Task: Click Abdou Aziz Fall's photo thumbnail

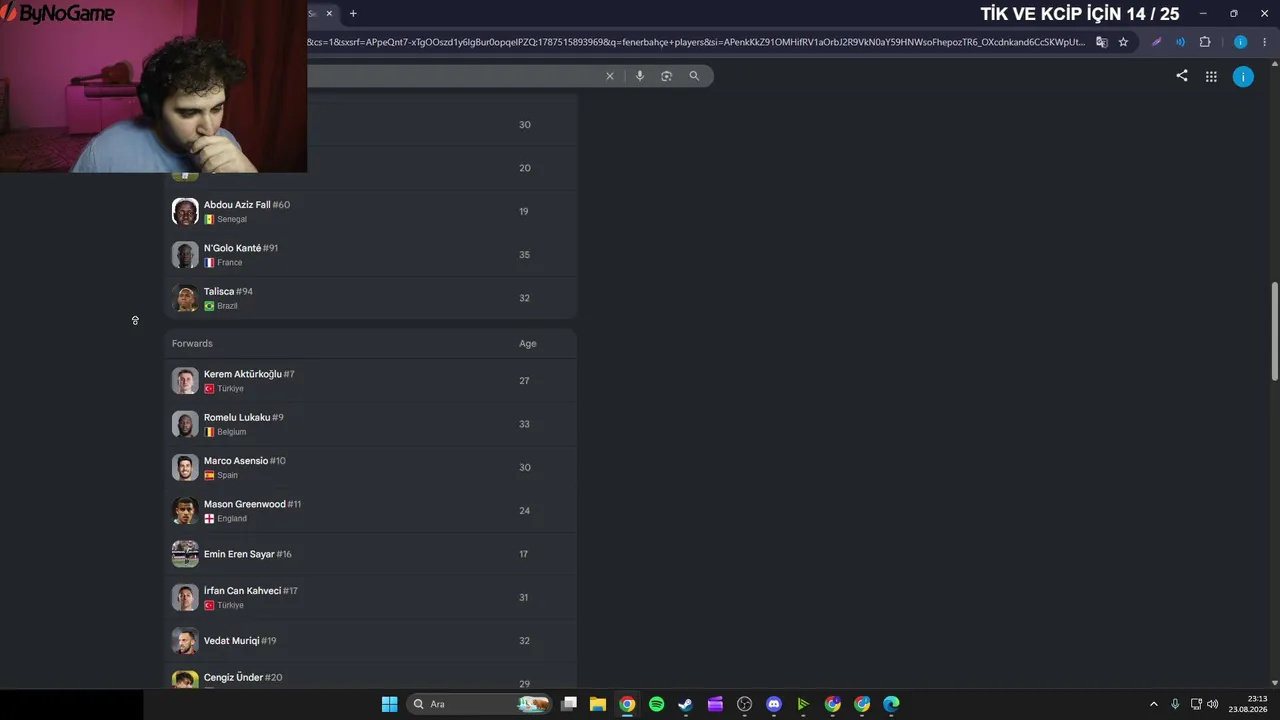Action: (x=185, y=211)
